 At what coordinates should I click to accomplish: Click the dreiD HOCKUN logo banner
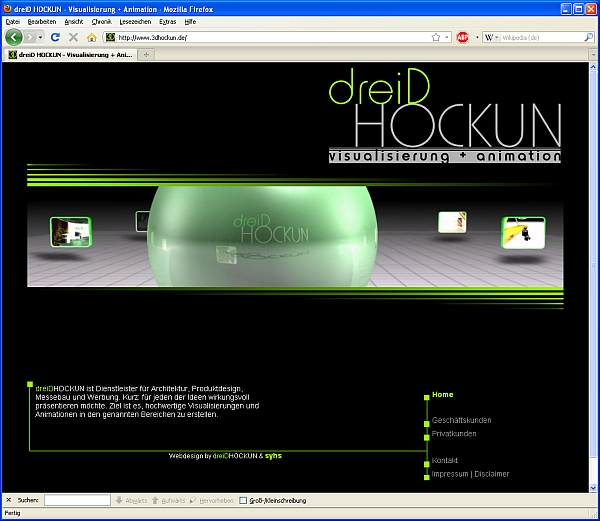tap(445, 116)
